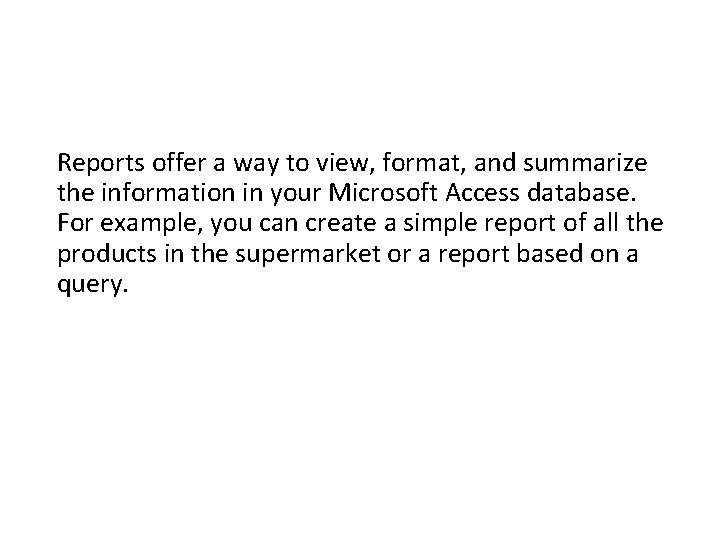
Task: Click on the word "Access"
Action: [x=482, y=193]
